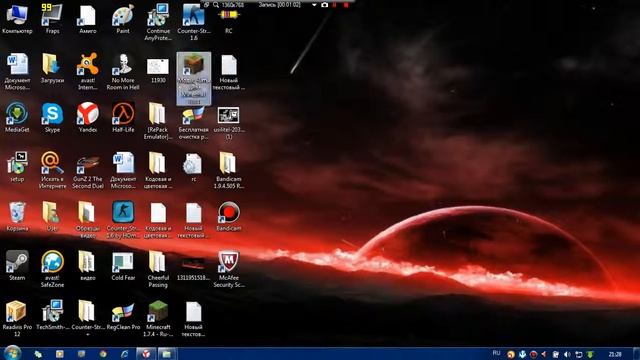This screenshot has width=640, height=360.
Task: Open the Корзина recycle bin
Action: (17, 216)
